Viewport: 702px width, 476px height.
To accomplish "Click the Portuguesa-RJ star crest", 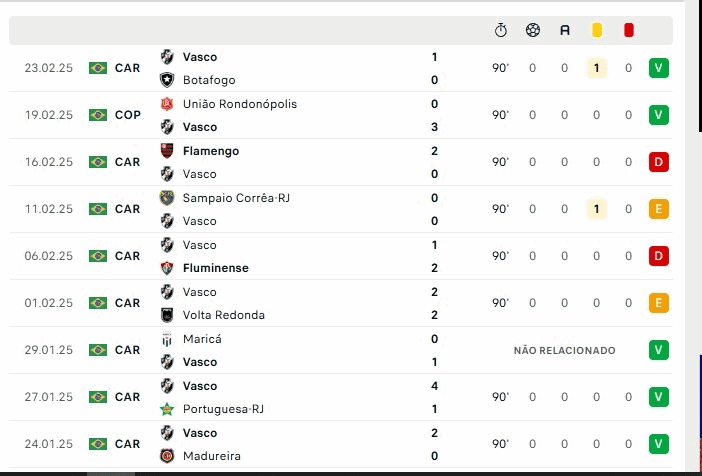I will tap(167, 409).
